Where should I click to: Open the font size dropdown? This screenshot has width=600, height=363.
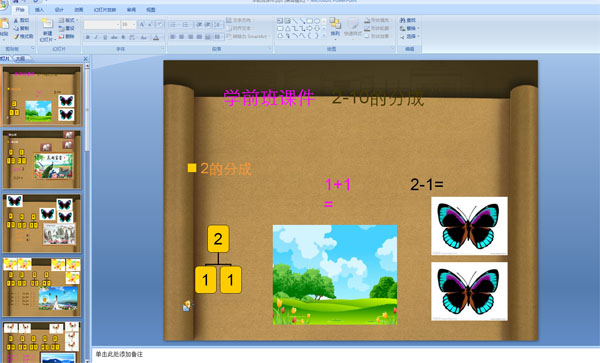coord(134,25)
